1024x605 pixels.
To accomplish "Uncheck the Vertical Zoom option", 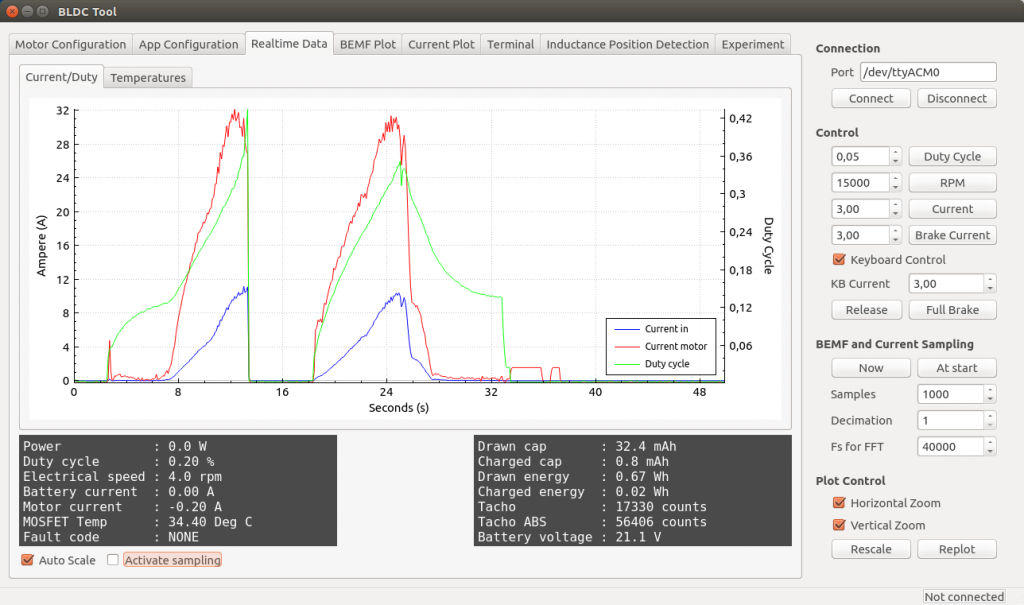I will point(839,525).
